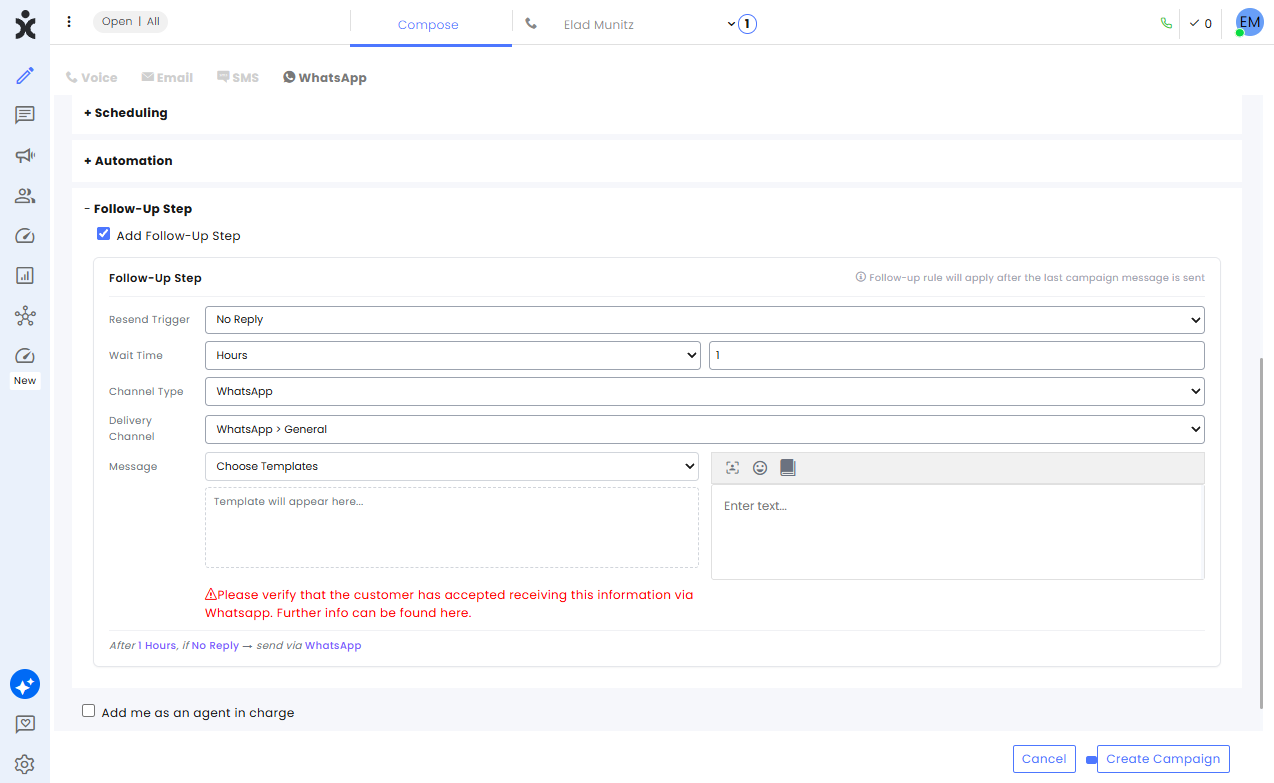Click the WhatsApp link in the summary
This screenshot has width=1274, height=783.
(333, 646)
